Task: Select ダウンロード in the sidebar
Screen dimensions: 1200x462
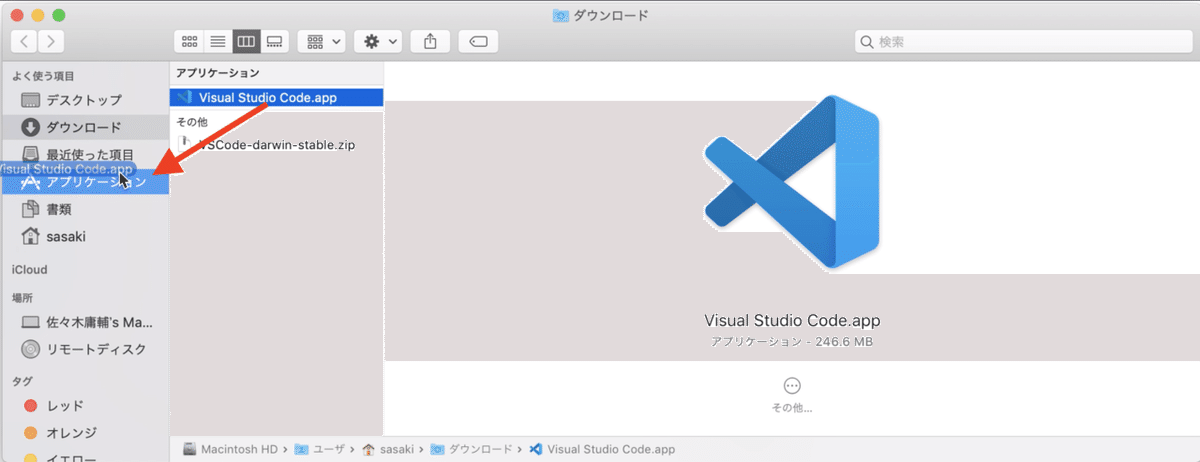Action: point(84,127)
